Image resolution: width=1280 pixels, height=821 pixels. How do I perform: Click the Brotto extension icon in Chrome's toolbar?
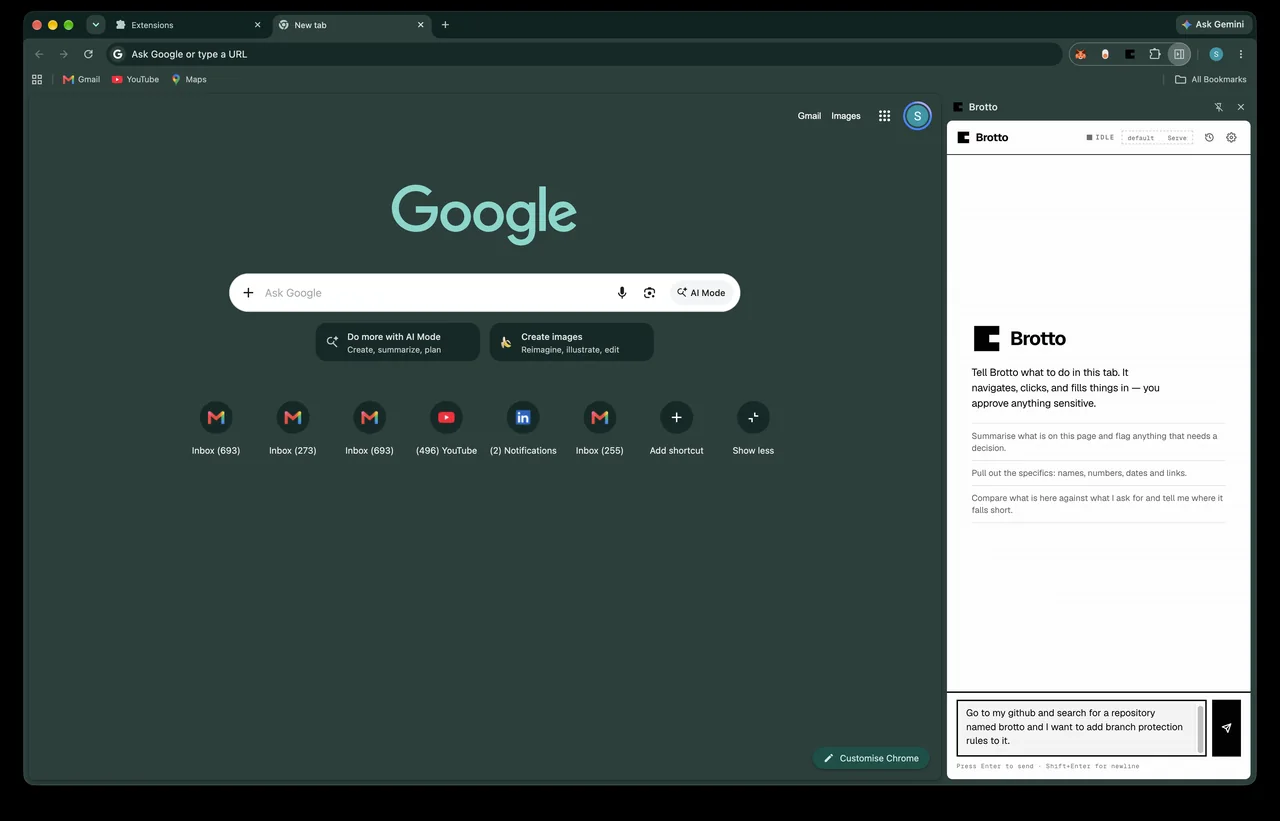click(x=1130, y=54)
